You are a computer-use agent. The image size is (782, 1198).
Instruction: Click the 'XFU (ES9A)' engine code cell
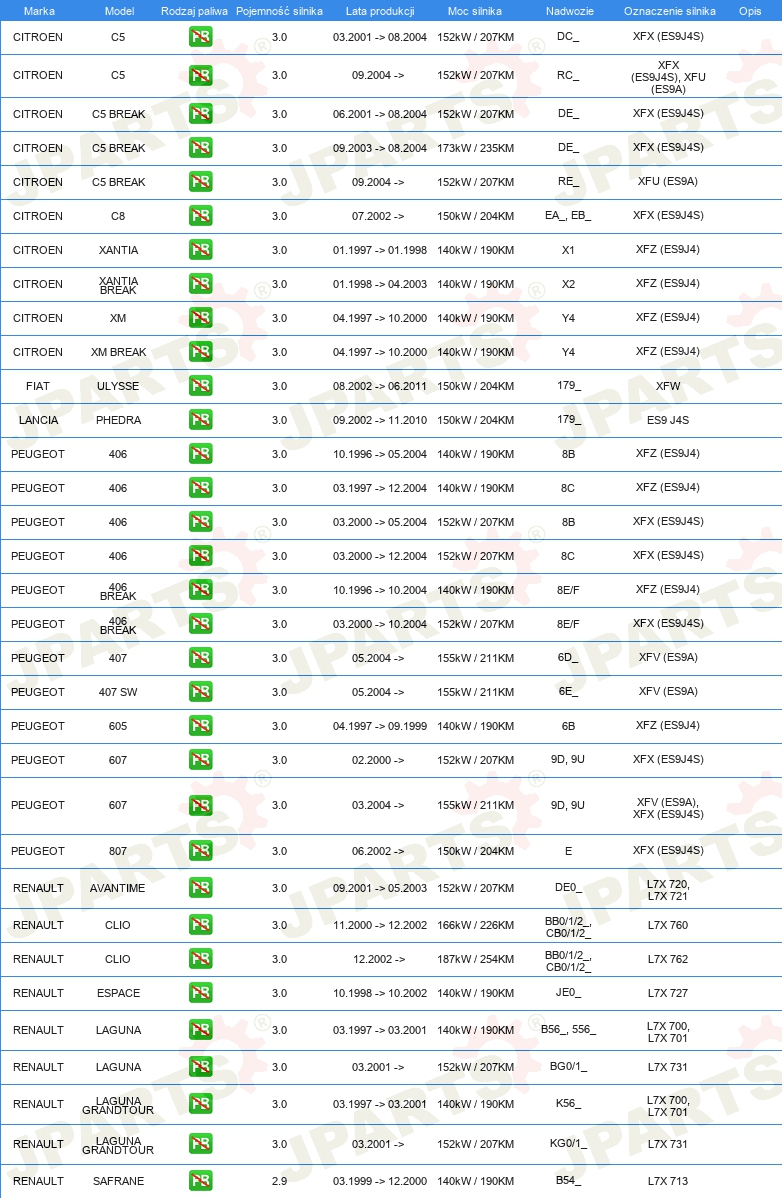[x=668, y=181]
